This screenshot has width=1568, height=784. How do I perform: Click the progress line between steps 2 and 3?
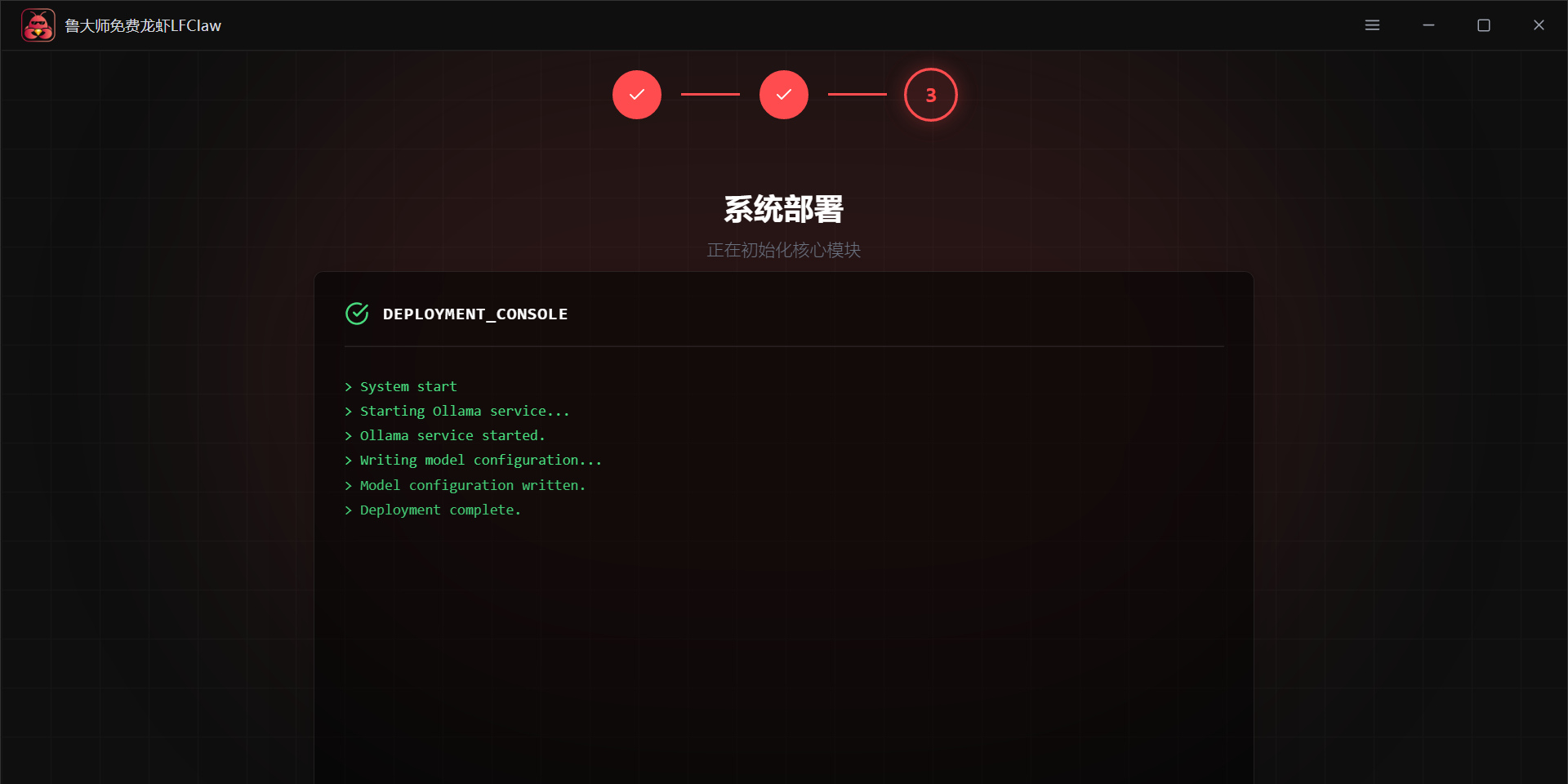coord(857,95)
